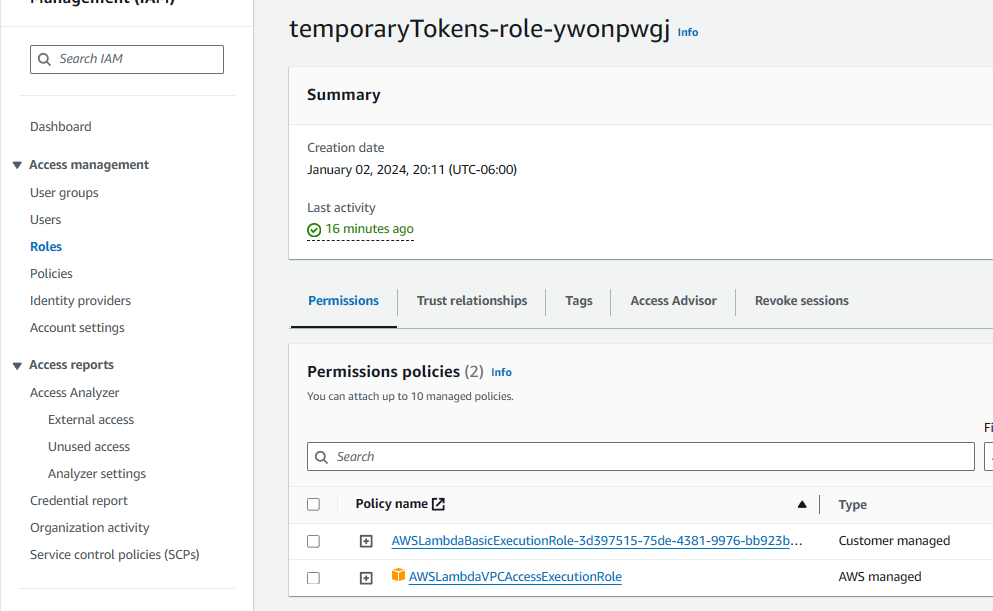Open Identity providers
Viewport: 993px width, 611px height.
(x=80, y=301)
